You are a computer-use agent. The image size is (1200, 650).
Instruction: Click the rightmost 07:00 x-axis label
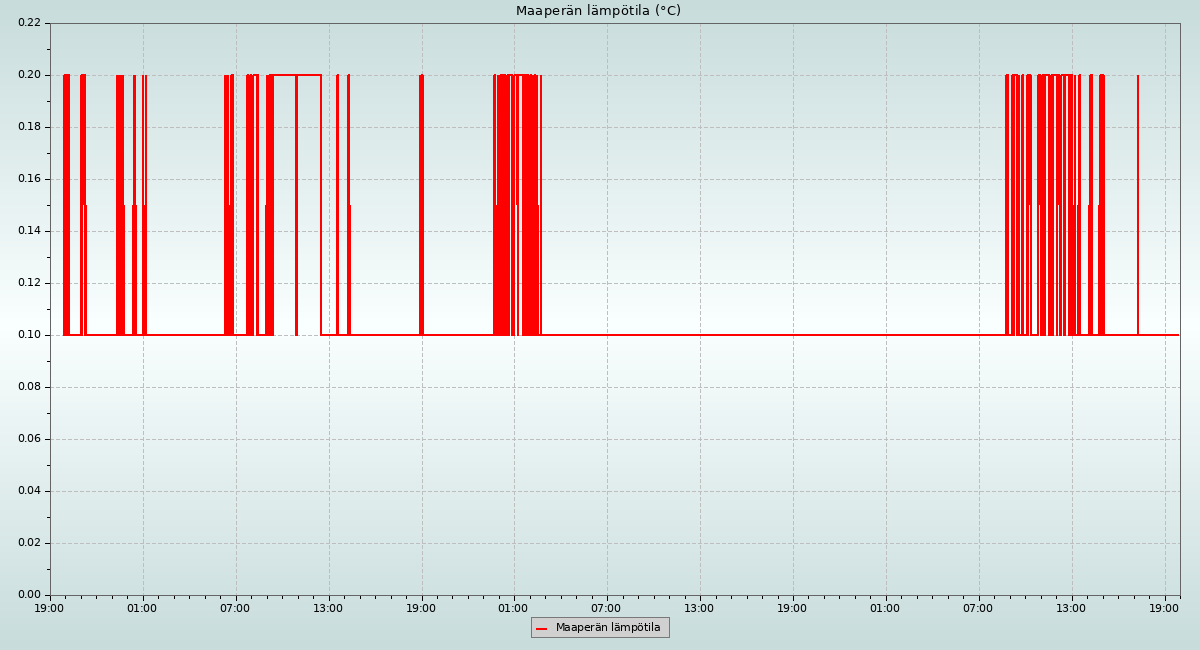(x=978, y=608)
